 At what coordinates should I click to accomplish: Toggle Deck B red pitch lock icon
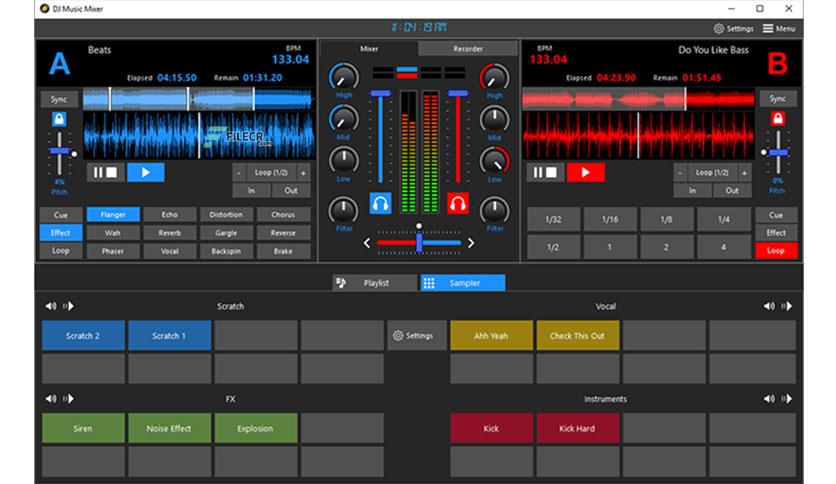point(777,118)
